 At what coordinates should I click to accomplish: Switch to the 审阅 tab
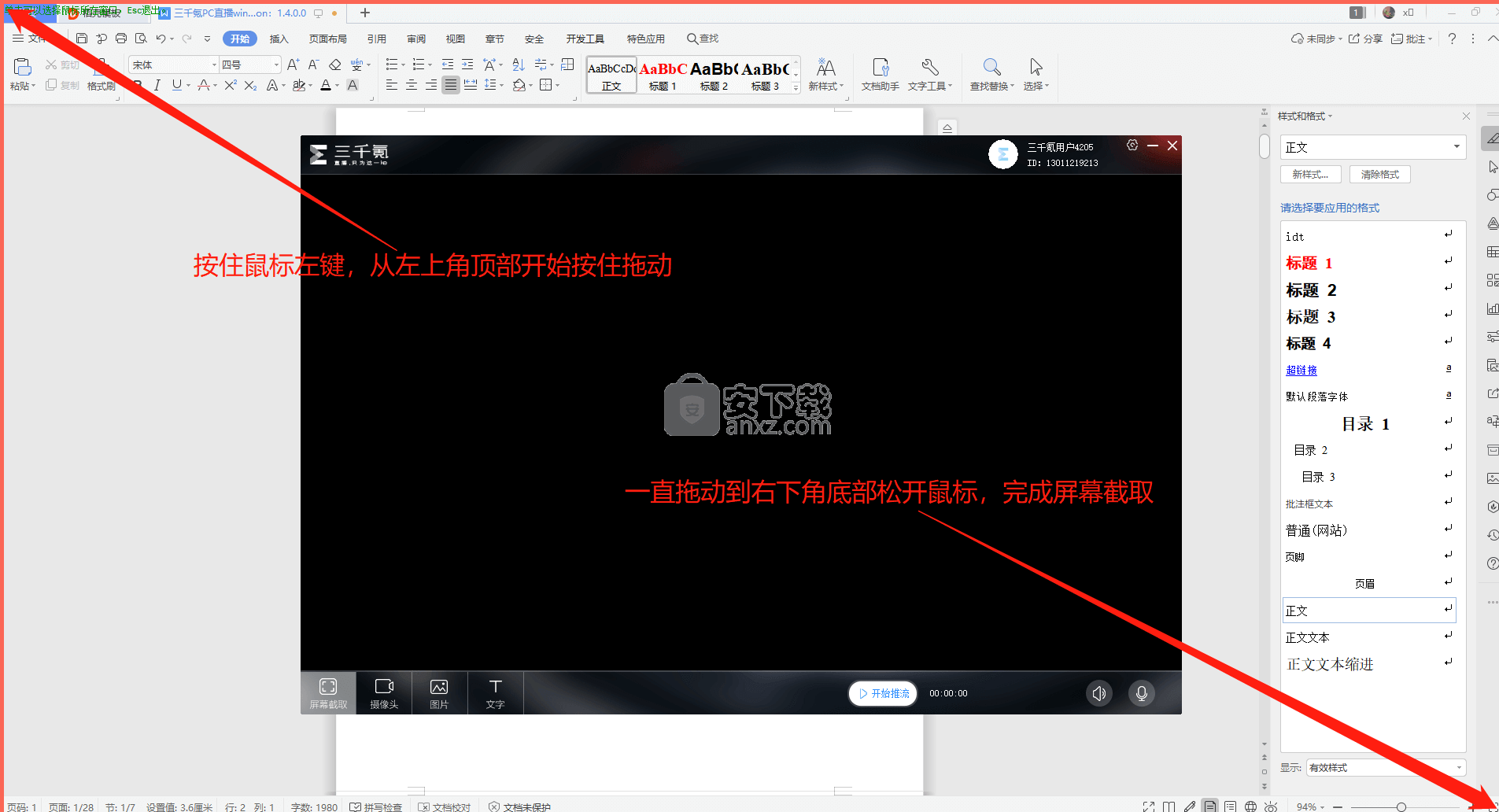point(416,39)
